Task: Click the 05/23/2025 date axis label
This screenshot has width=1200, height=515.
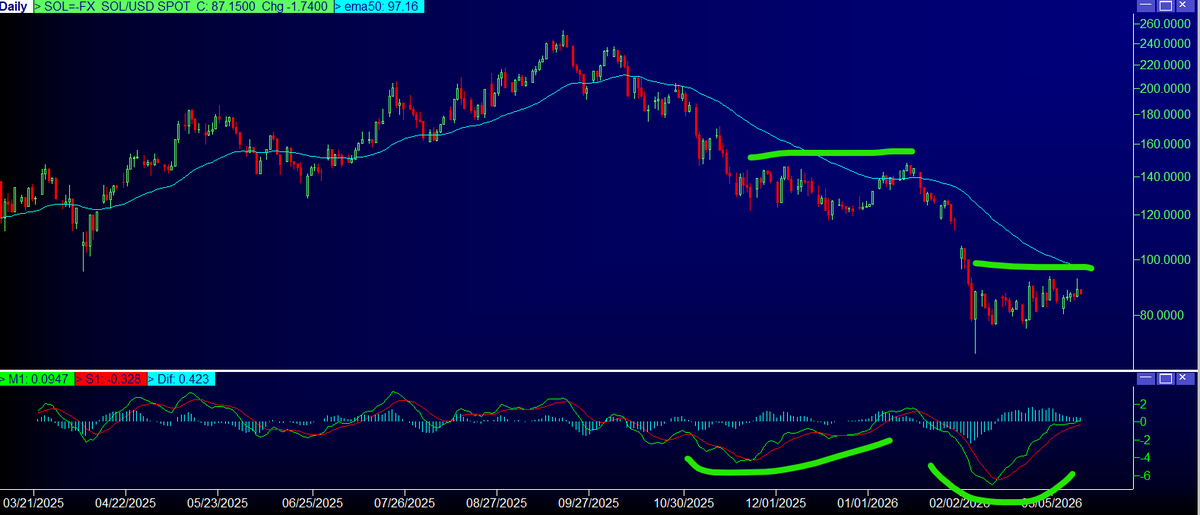Action: [x=218, y=503]
